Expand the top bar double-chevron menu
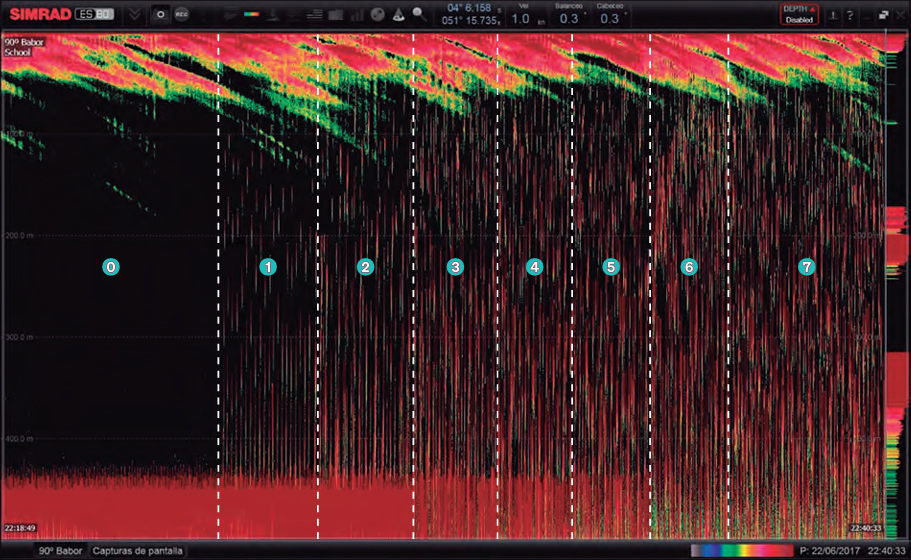The height and width of the screenshot is (560, 911). coord(135,16)
